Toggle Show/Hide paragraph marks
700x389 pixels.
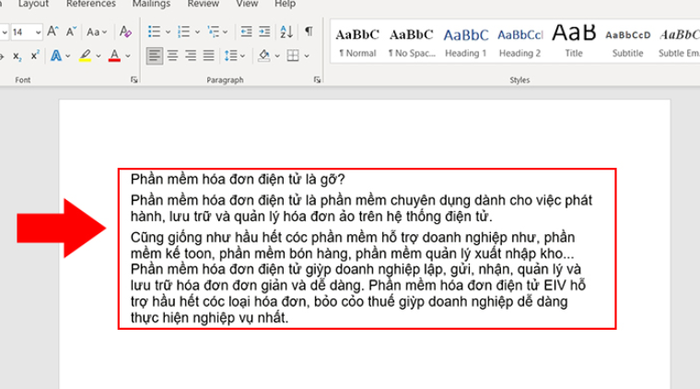(308, 32)
